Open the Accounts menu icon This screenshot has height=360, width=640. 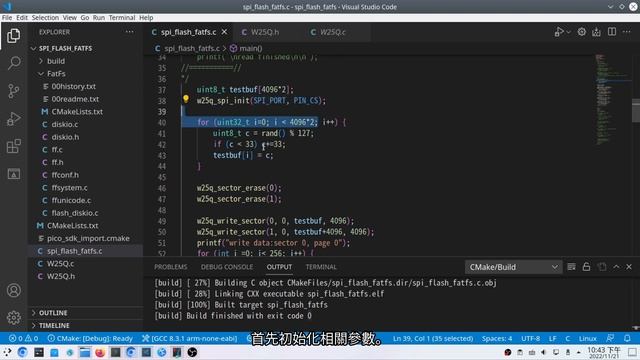coord(13,290)
